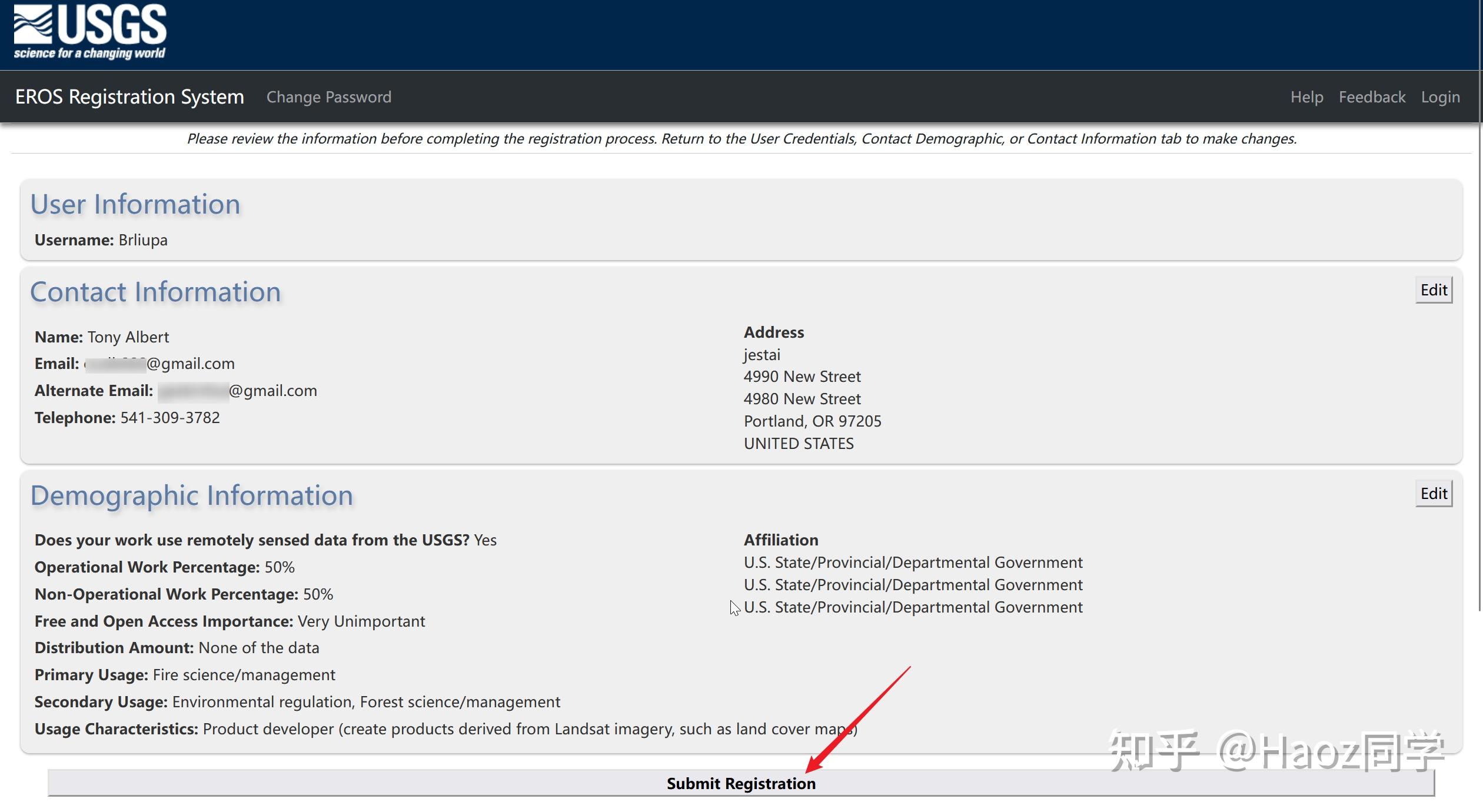Edit the Demographic Information section

[1433, 494]
